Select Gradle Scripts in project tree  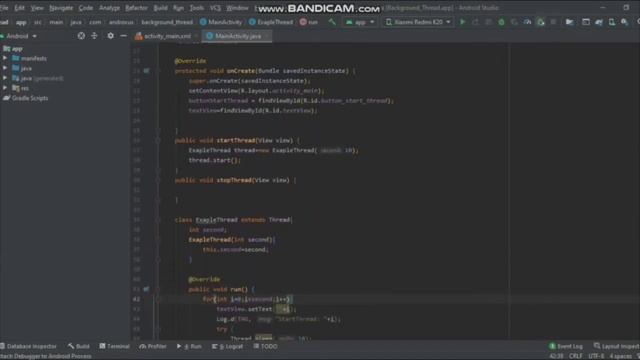pyautogui.click(x=26, y=98)
